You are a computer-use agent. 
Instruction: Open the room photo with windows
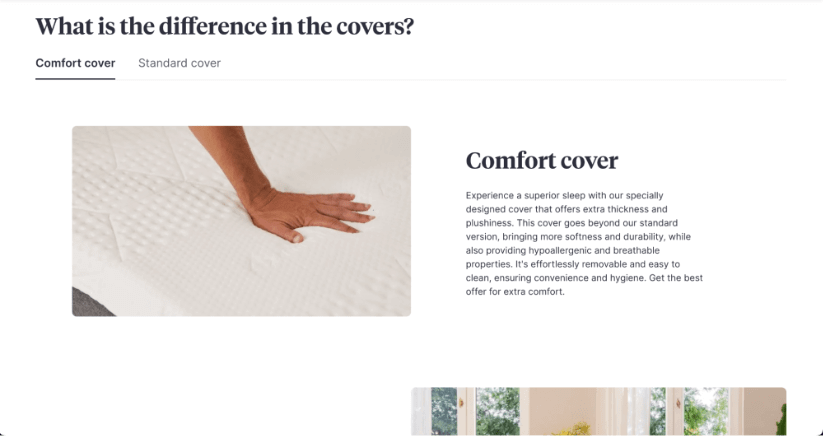(x=598, y=411)
